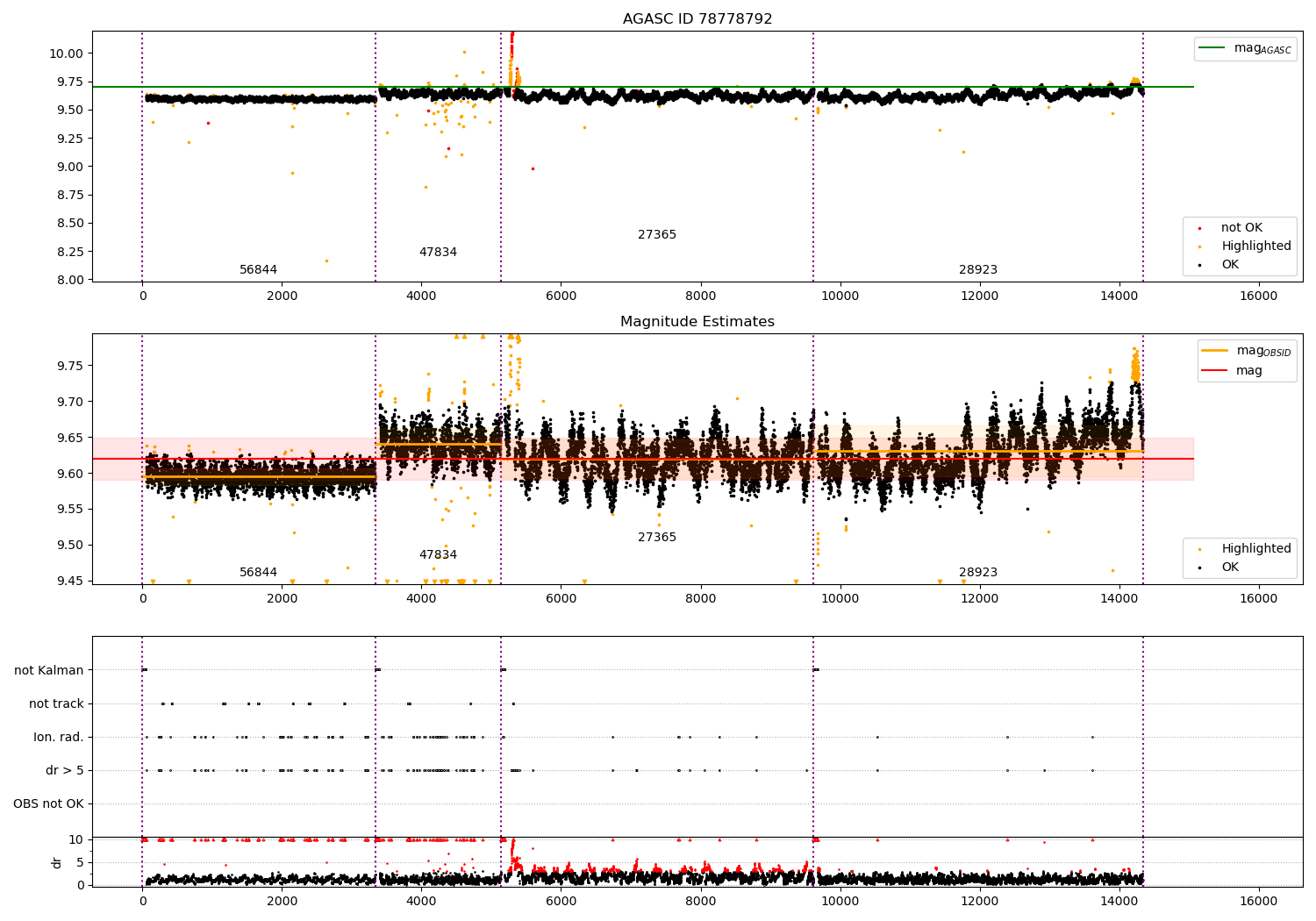Click the orange mag OBSID legend entry
Screen dimensions: 1316x921
[1246, 351]
